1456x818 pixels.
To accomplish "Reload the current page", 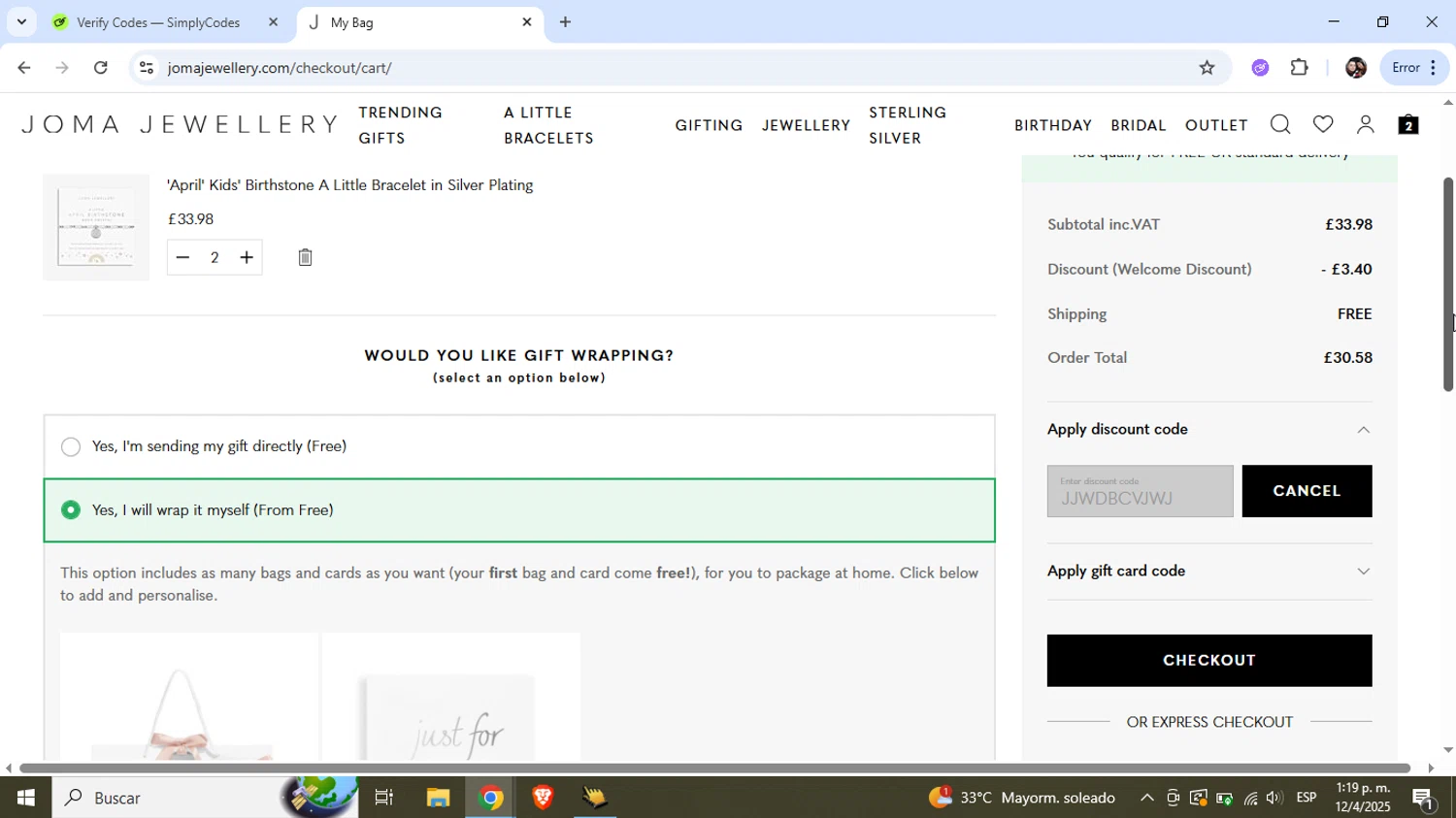I will 101,68.
